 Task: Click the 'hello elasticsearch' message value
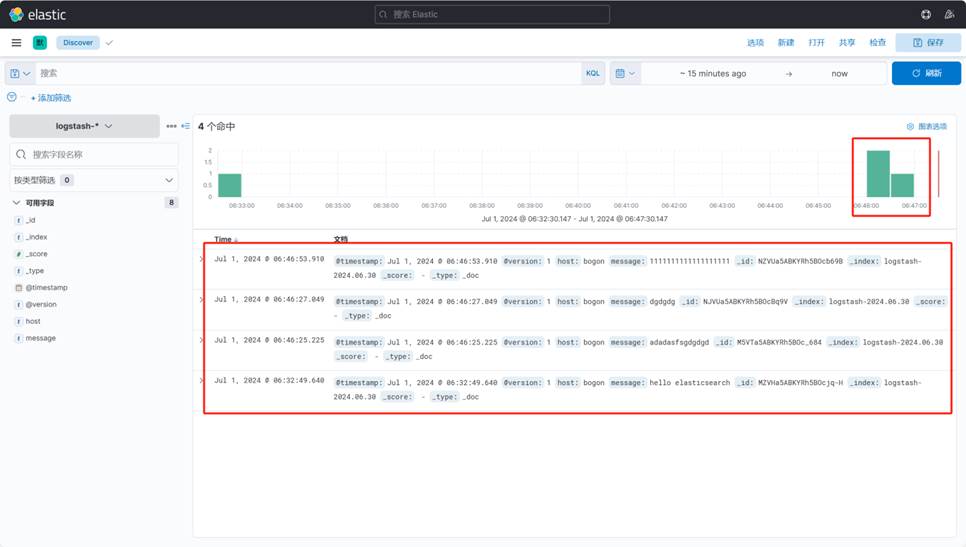tap(689, 383)
